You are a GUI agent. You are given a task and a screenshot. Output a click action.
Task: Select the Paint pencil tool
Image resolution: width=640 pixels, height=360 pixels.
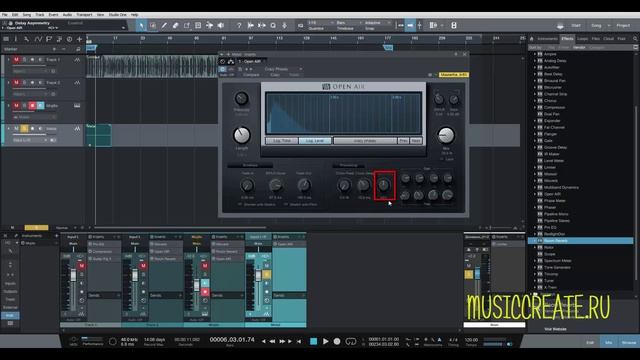pyautogui.click(x=164, y=26)
